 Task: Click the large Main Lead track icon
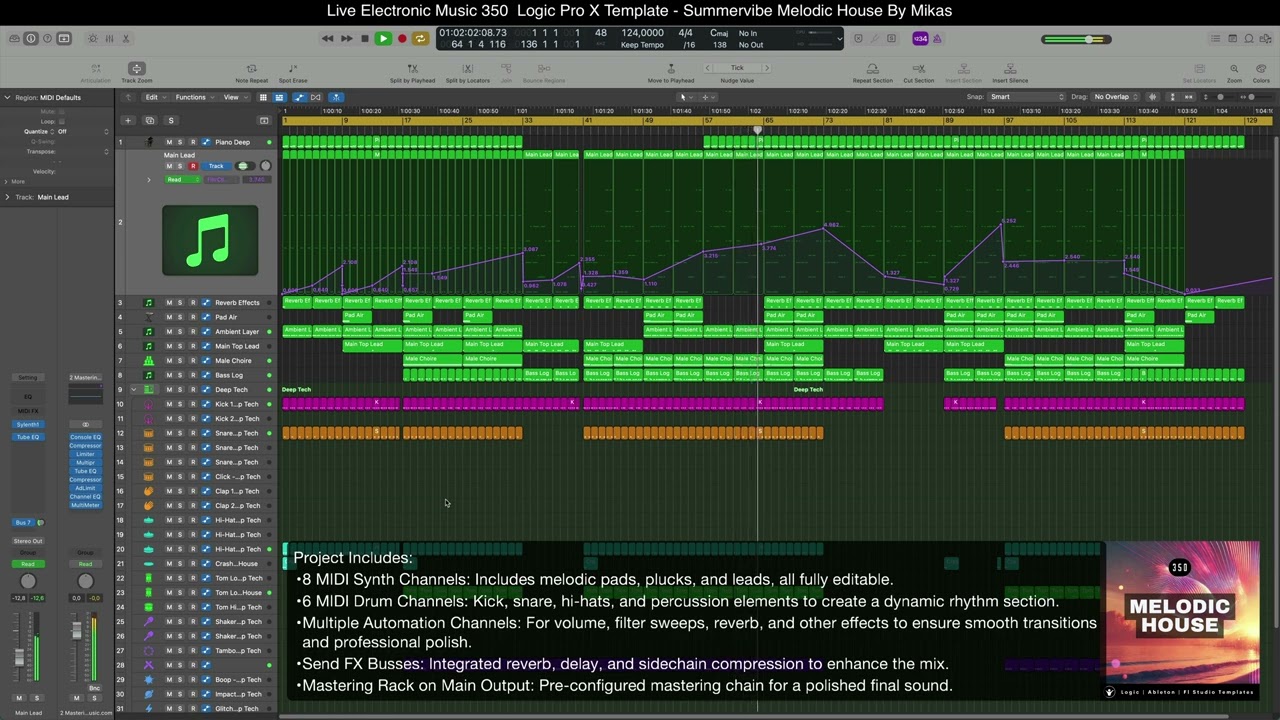click(x=210, y=240)
